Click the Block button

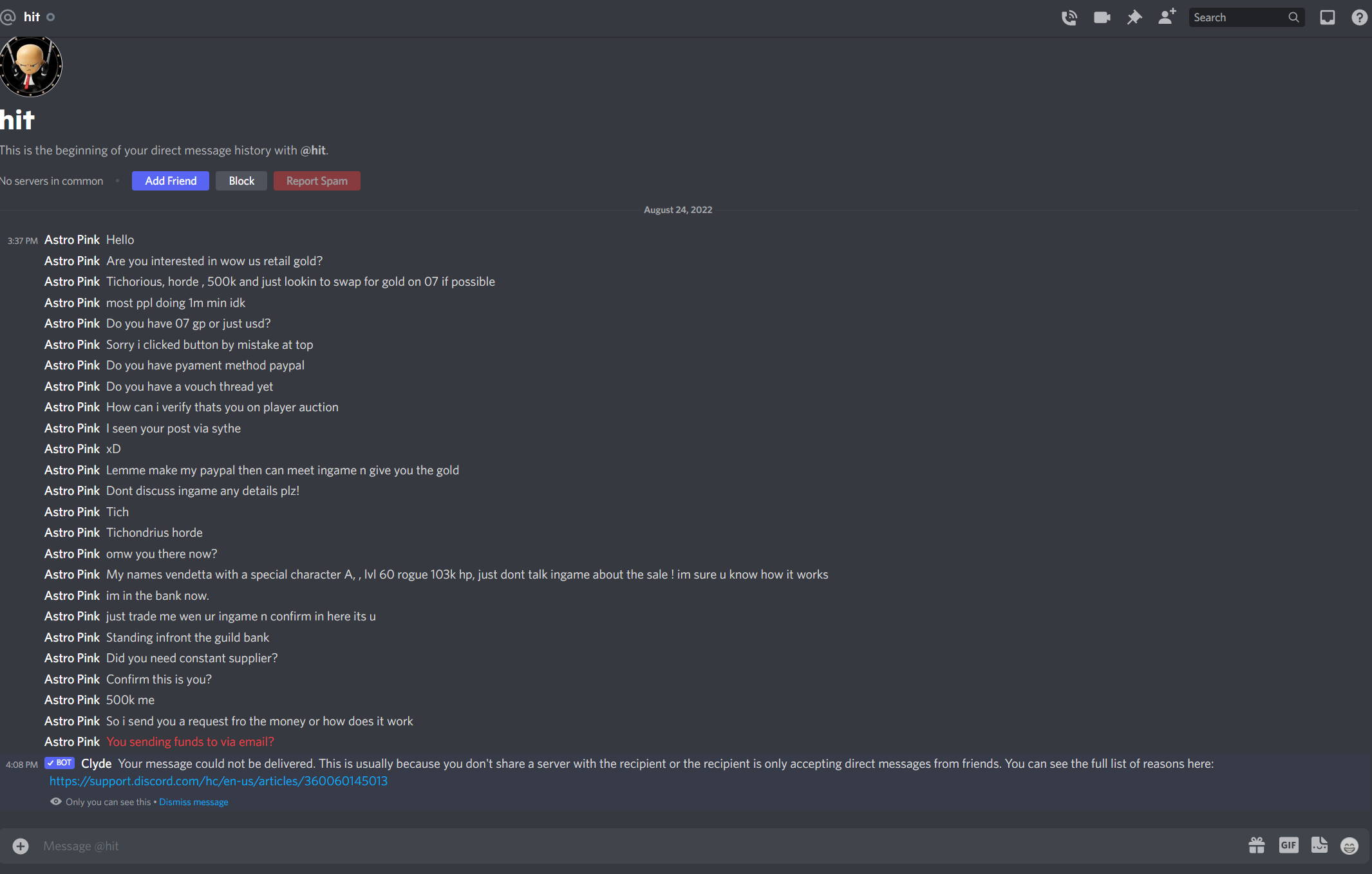pyautogui.click(x=241, y=181)
